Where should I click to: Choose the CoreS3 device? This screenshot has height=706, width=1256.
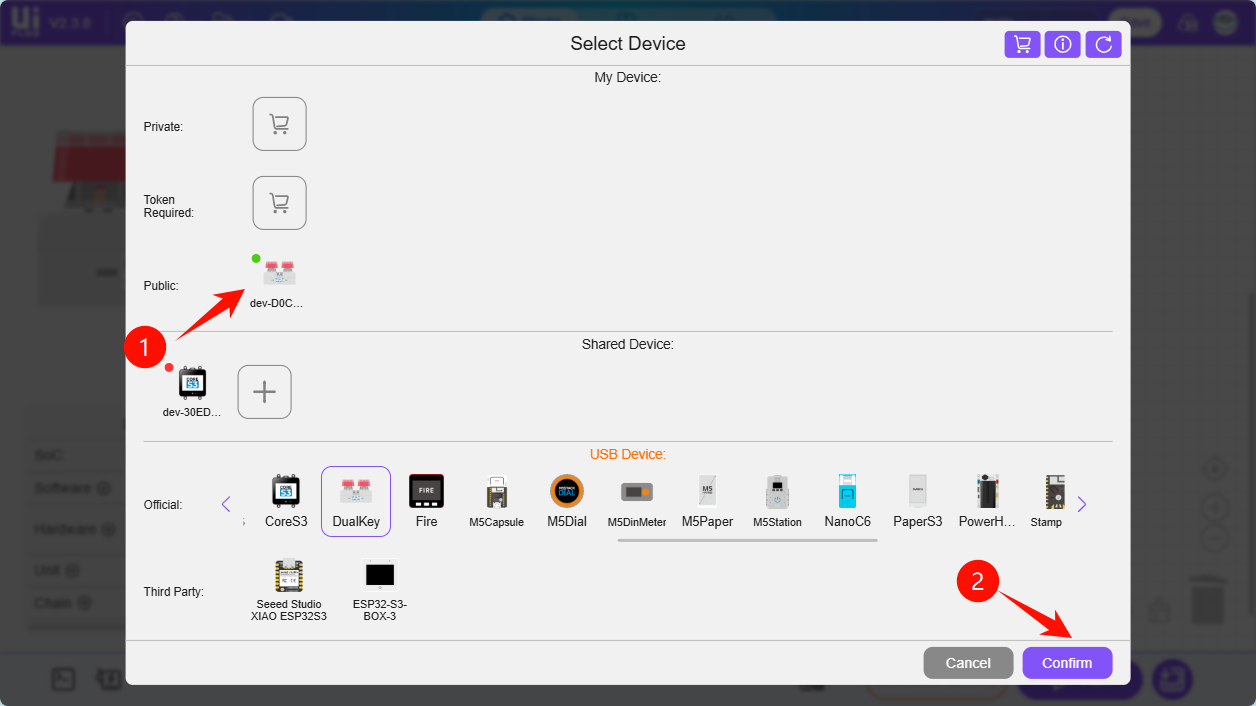pyautogui.click(x=286, y=501)
